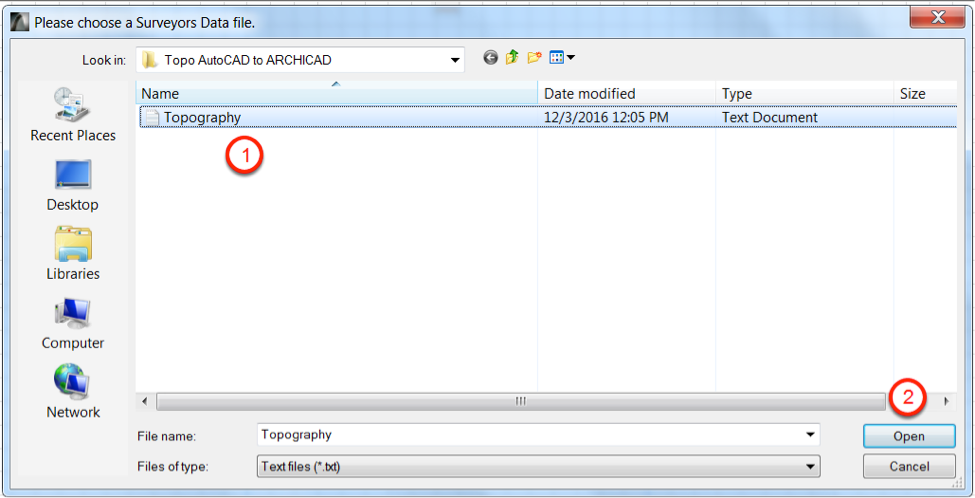Open Recent Places shortcut
975x498 pixels.
pyautogui.click(x=73, y=114)
